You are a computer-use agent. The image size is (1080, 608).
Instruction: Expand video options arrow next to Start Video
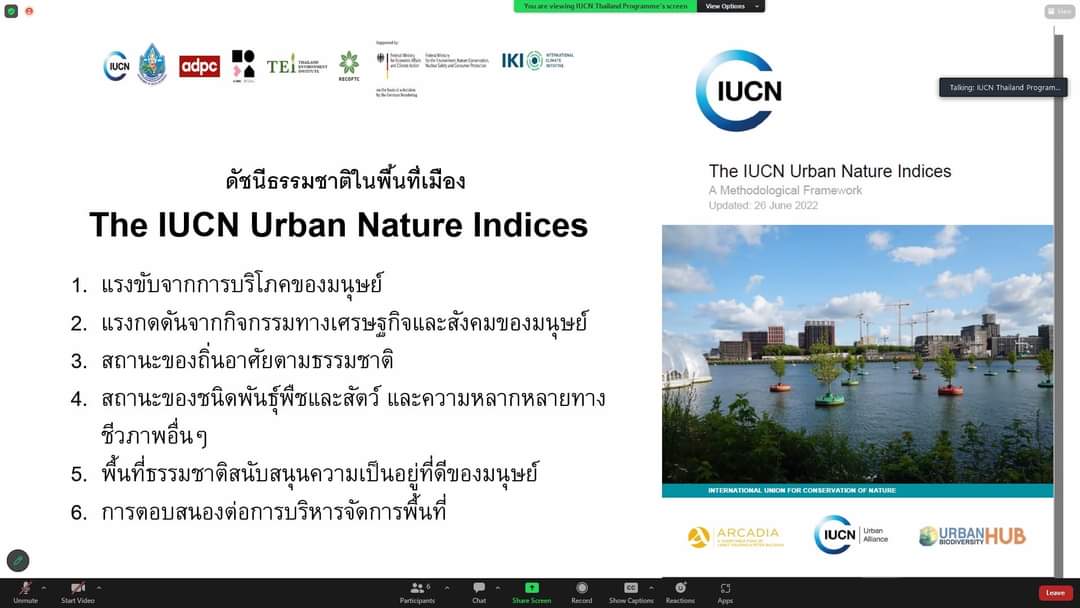pos(99,588)
